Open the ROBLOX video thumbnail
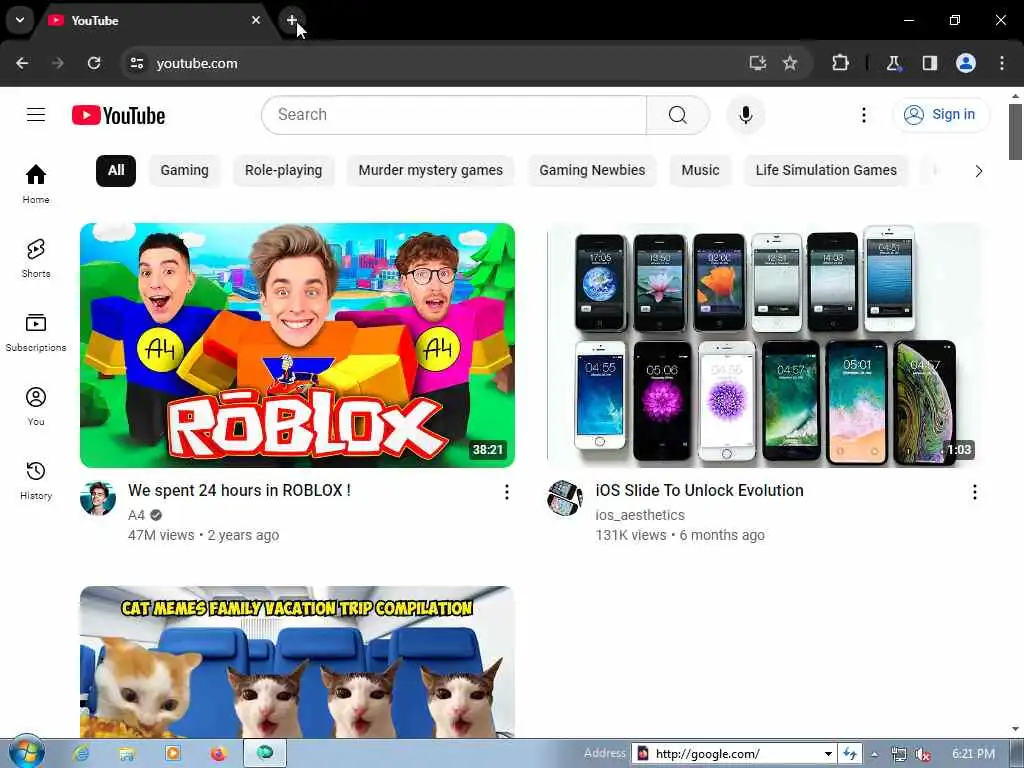The image size is (1024, 768). [x=297, y=345]
